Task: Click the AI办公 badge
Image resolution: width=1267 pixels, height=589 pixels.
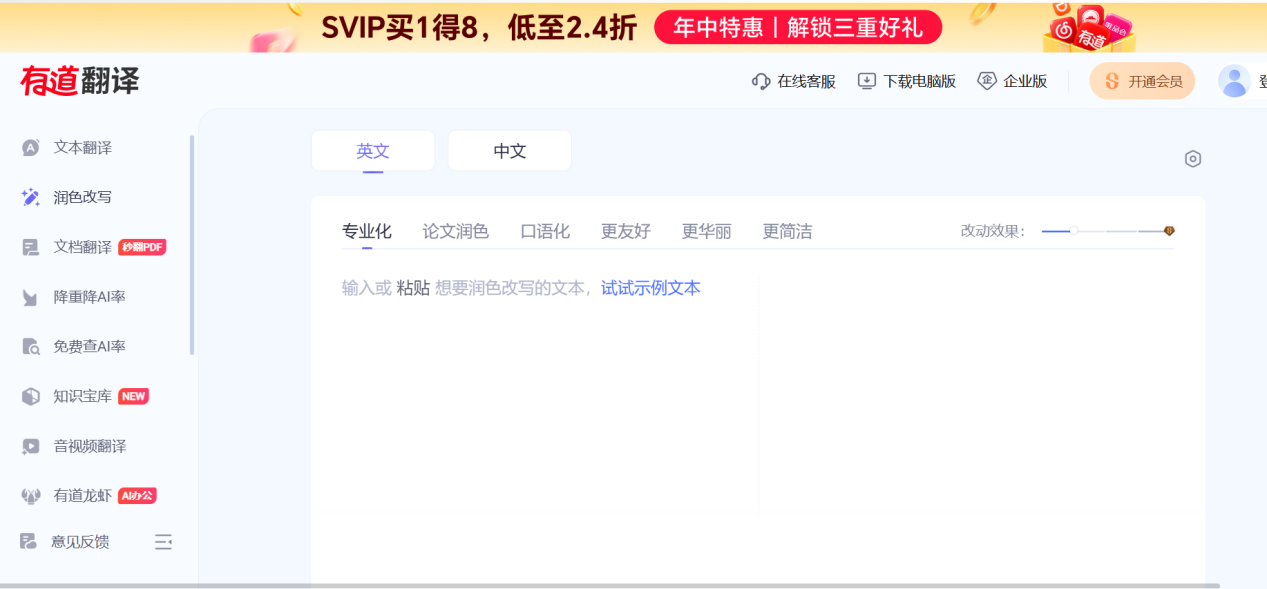Action: point(137,495)
